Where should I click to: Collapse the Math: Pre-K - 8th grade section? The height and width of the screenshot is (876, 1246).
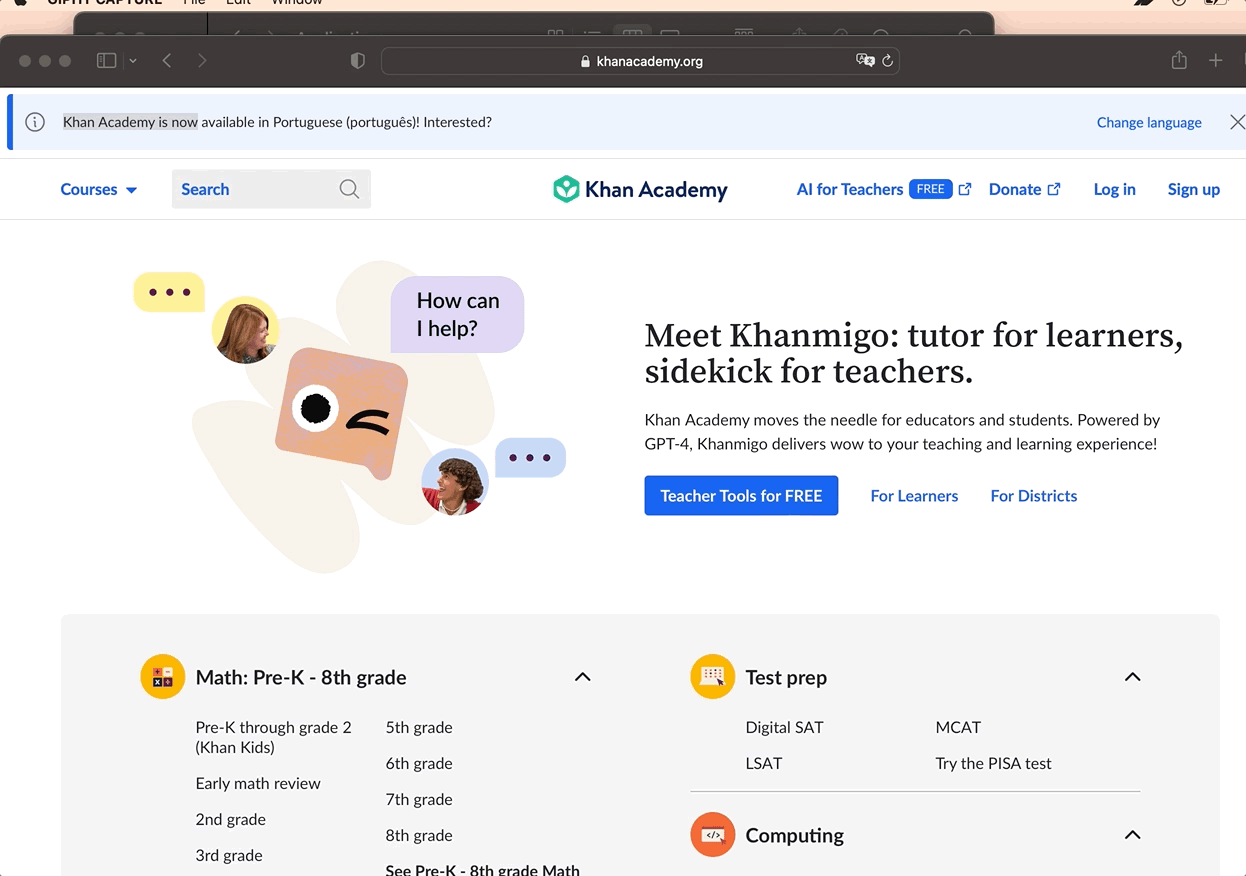(583, 677)
